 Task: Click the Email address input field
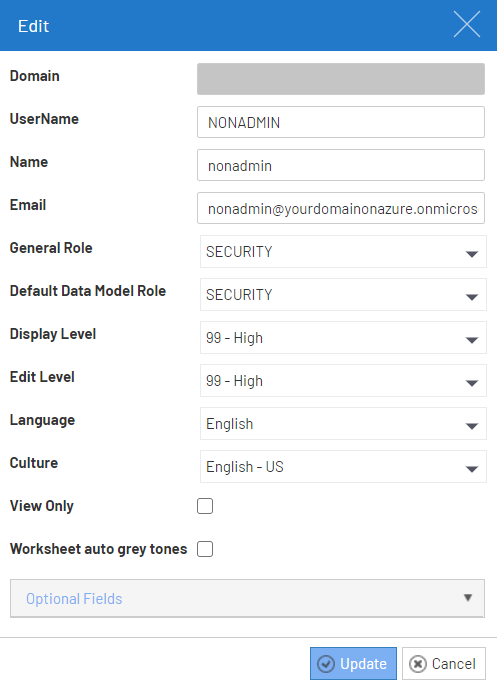(x=341, y=208)
